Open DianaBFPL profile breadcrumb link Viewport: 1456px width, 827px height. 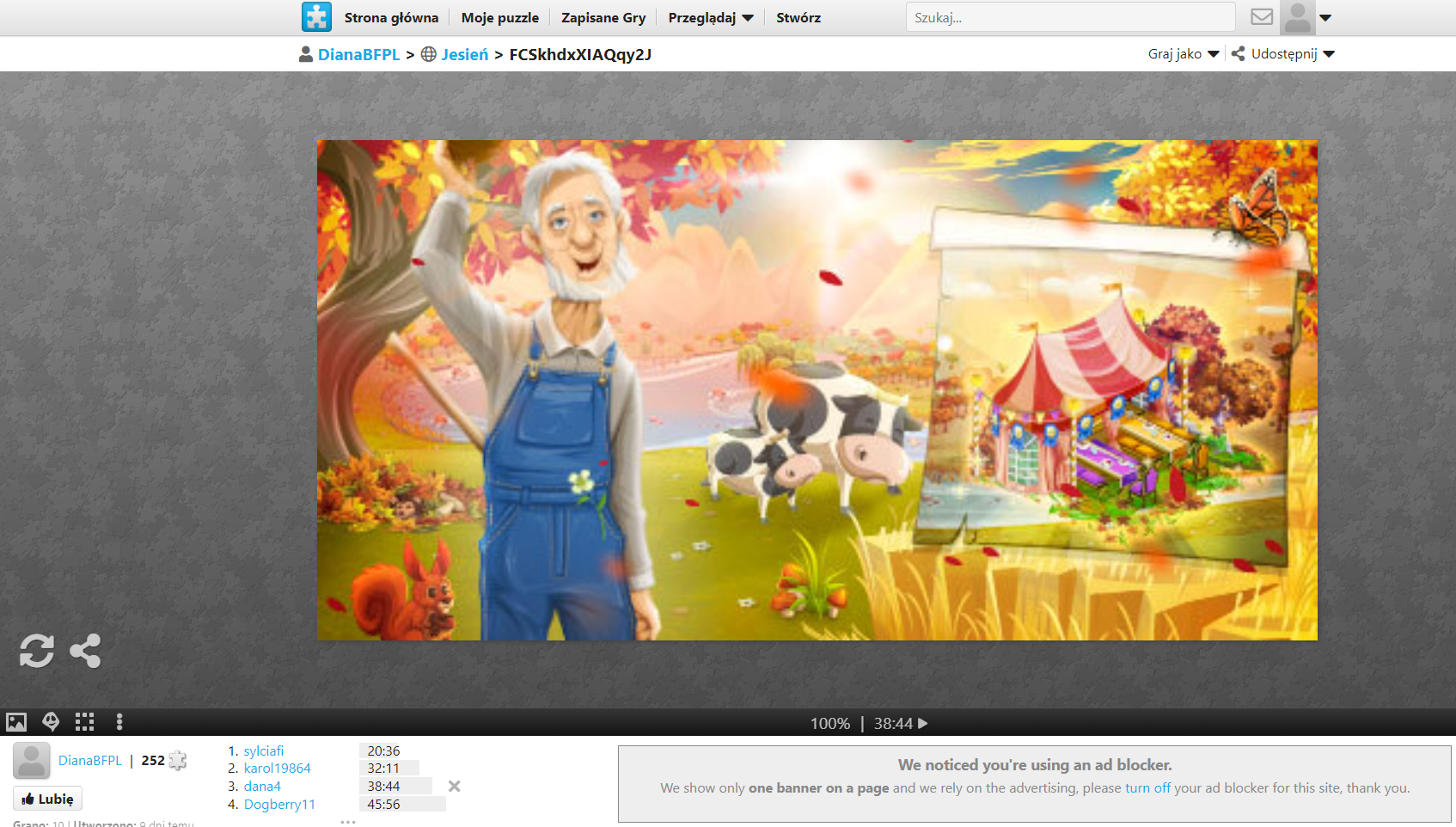coord(359,54)
